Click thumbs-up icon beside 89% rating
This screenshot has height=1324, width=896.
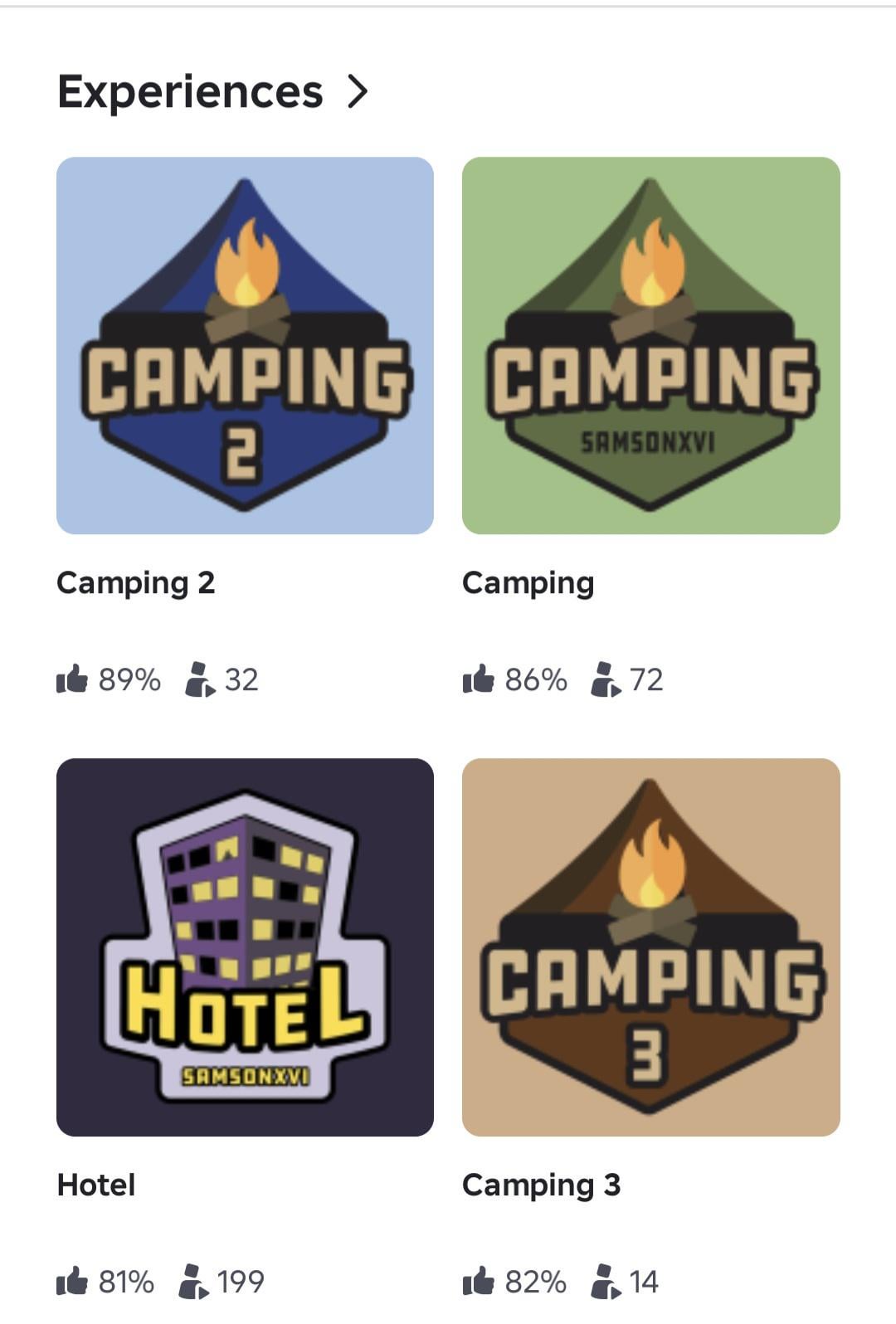coord(72,679)
